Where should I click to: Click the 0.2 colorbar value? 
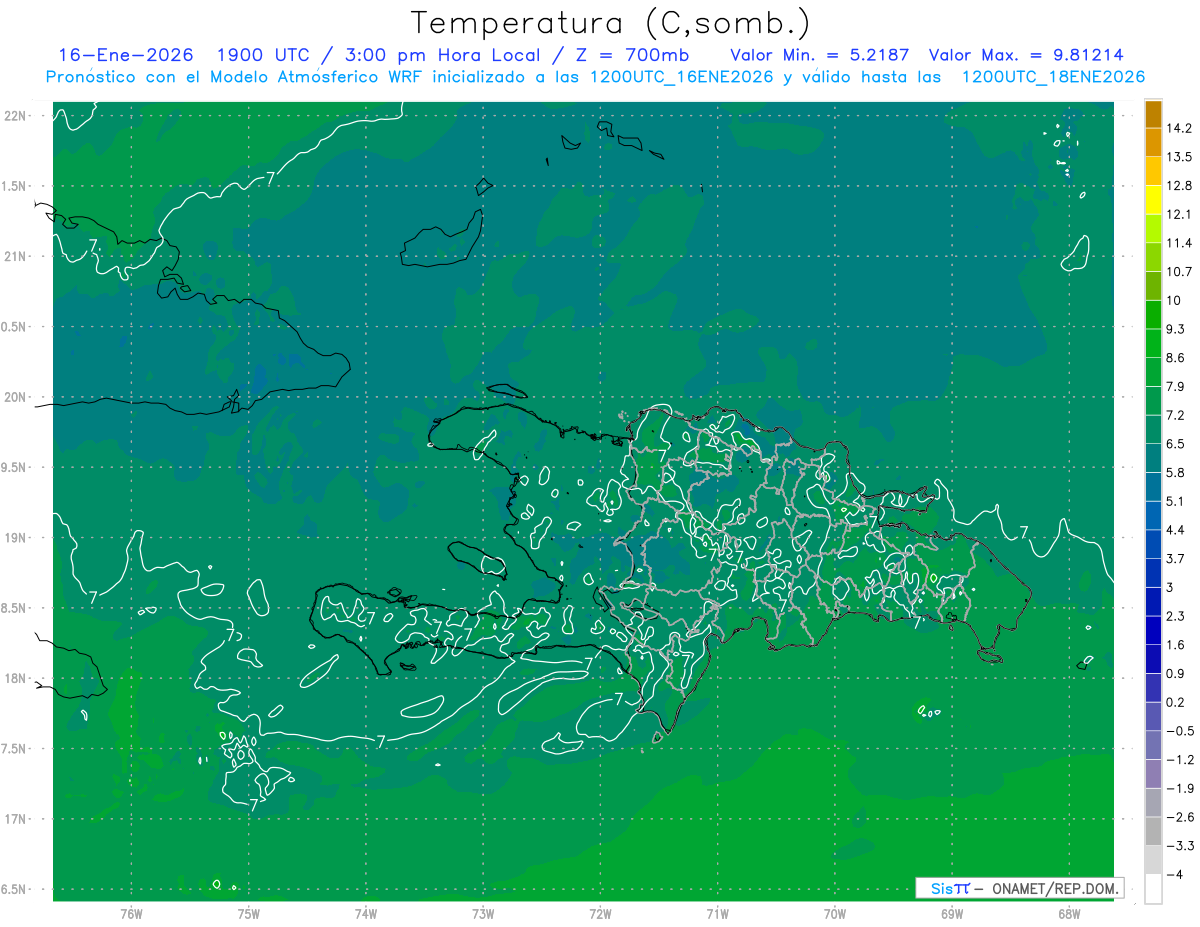click(1176, 702)
